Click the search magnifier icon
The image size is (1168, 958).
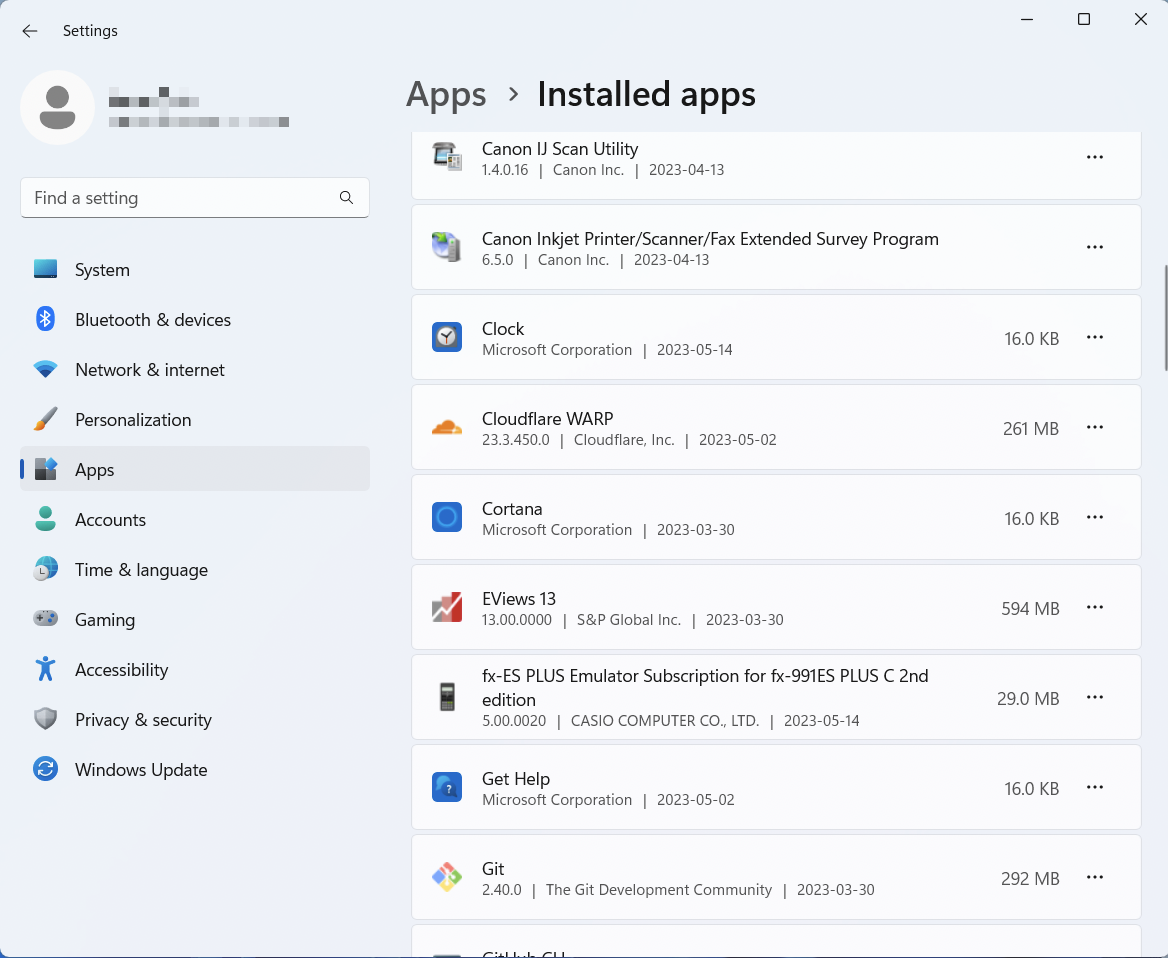point(346,197)
